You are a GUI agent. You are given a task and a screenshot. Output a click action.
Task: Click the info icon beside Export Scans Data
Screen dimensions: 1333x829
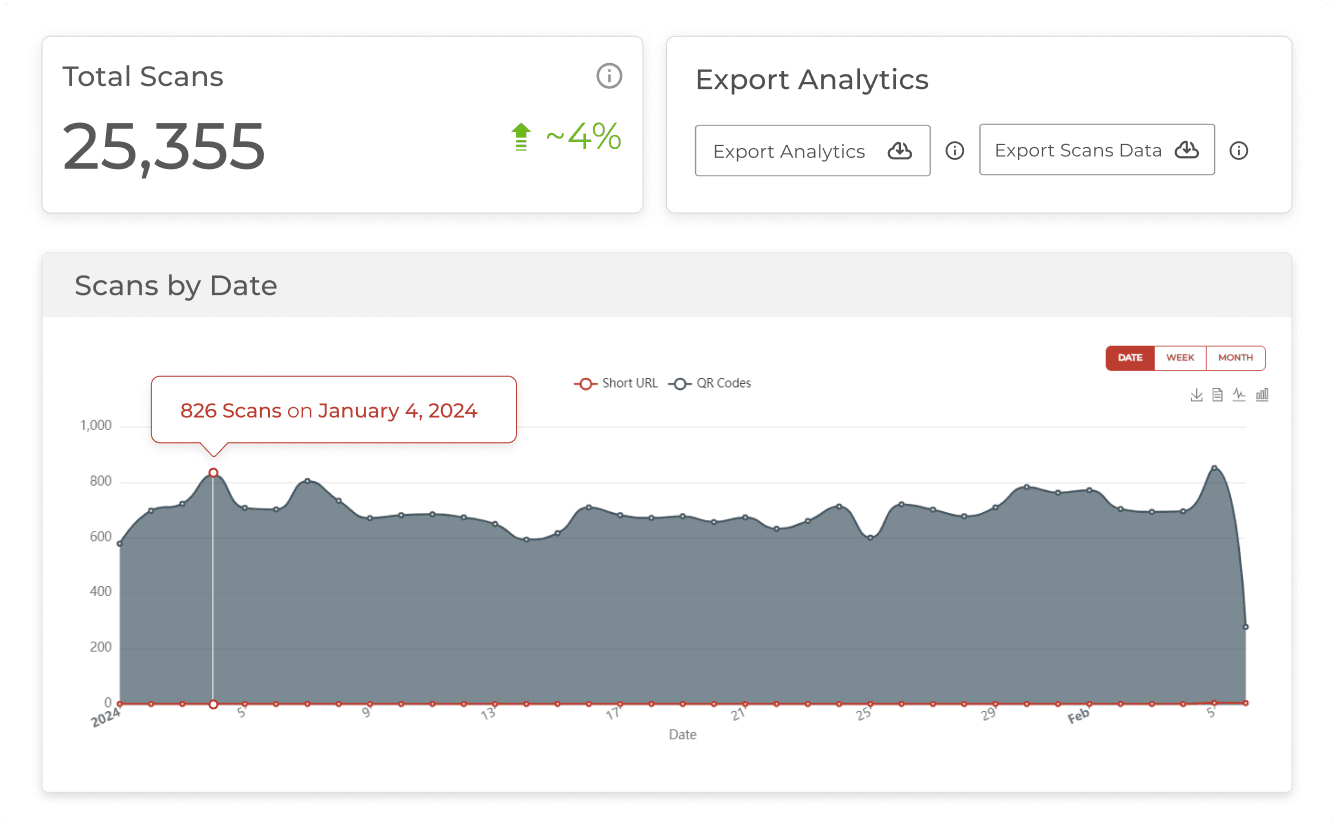[1239, 151]
